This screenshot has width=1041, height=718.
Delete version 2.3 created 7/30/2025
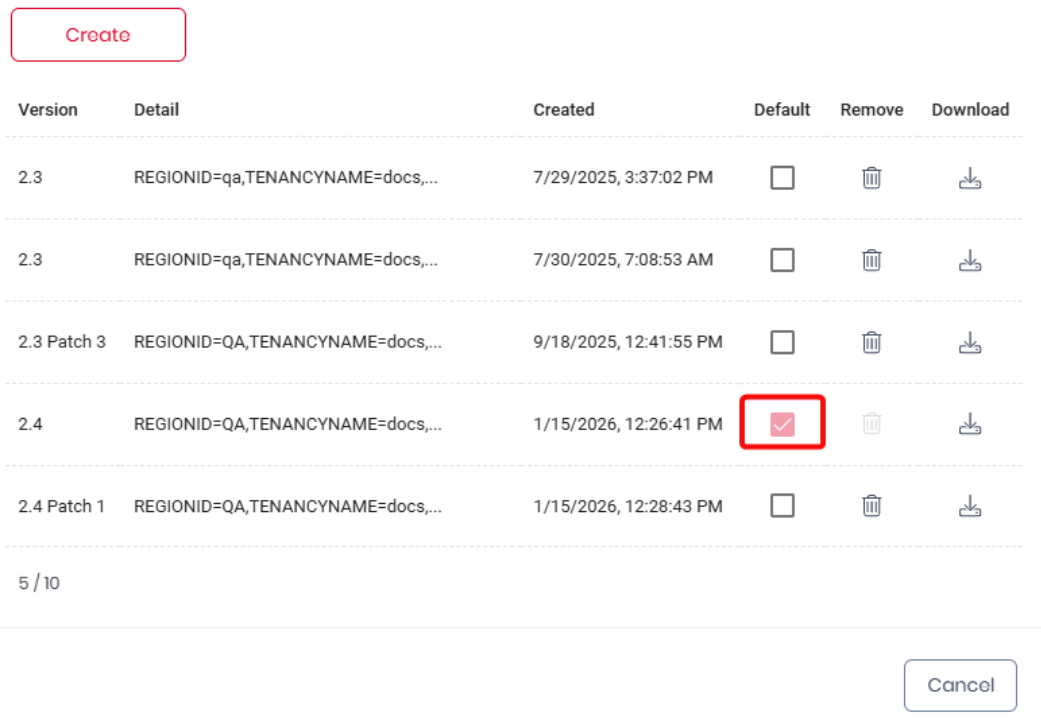tap(871, 260)
